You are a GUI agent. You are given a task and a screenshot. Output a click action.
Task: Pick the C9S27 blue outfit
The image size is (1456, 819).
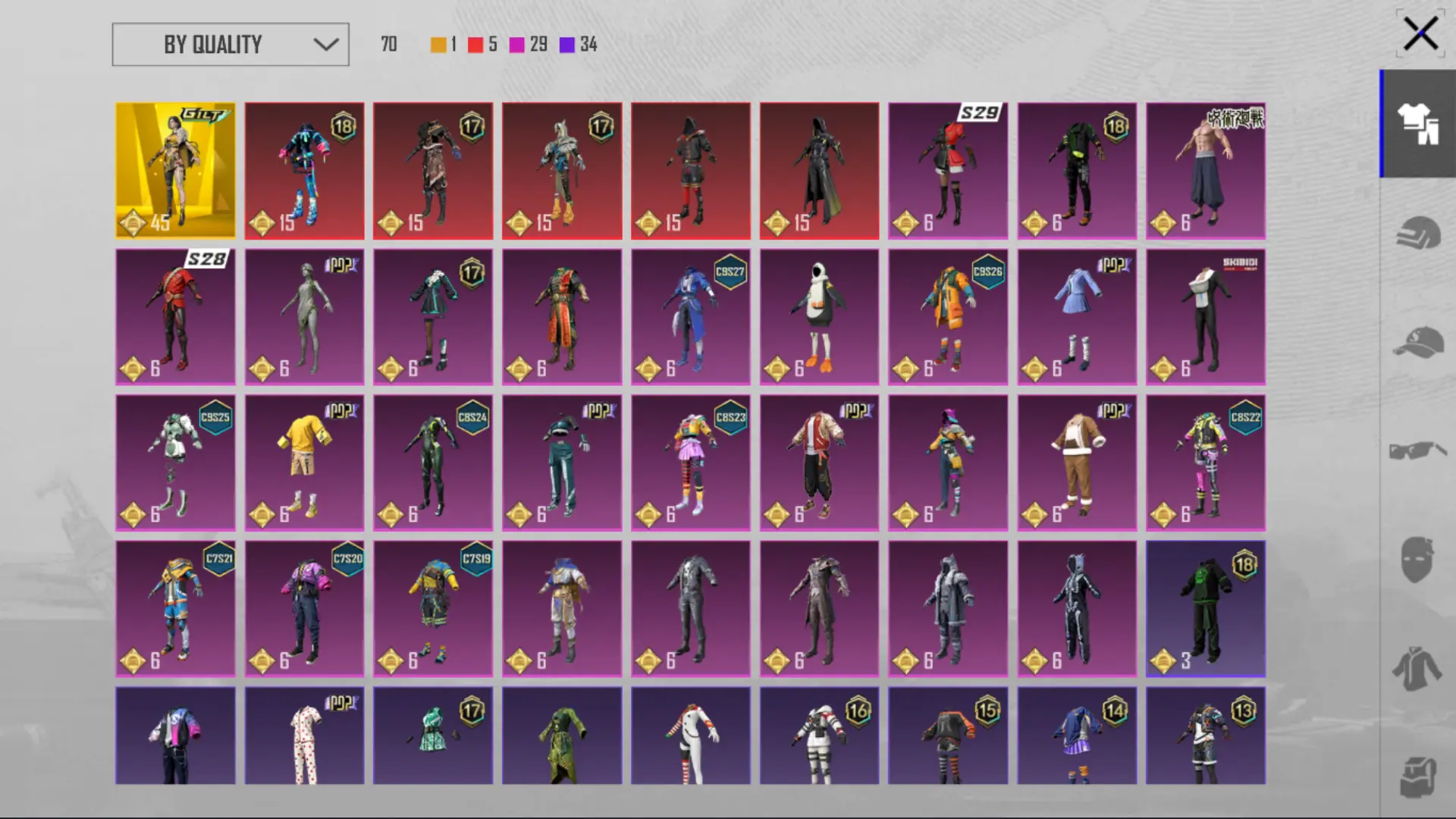[690, 317]
